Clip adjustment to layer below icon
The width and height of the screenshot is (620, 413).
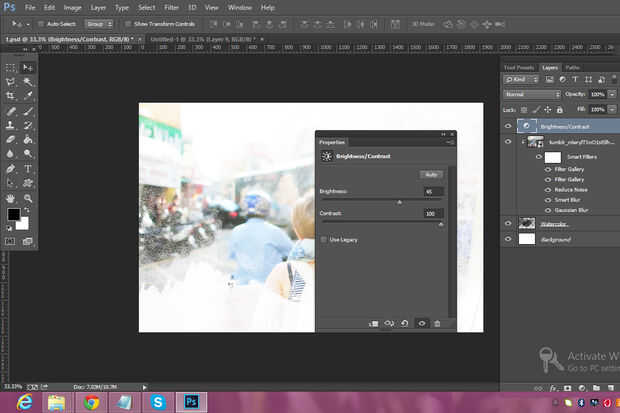[x=373, y=323]
